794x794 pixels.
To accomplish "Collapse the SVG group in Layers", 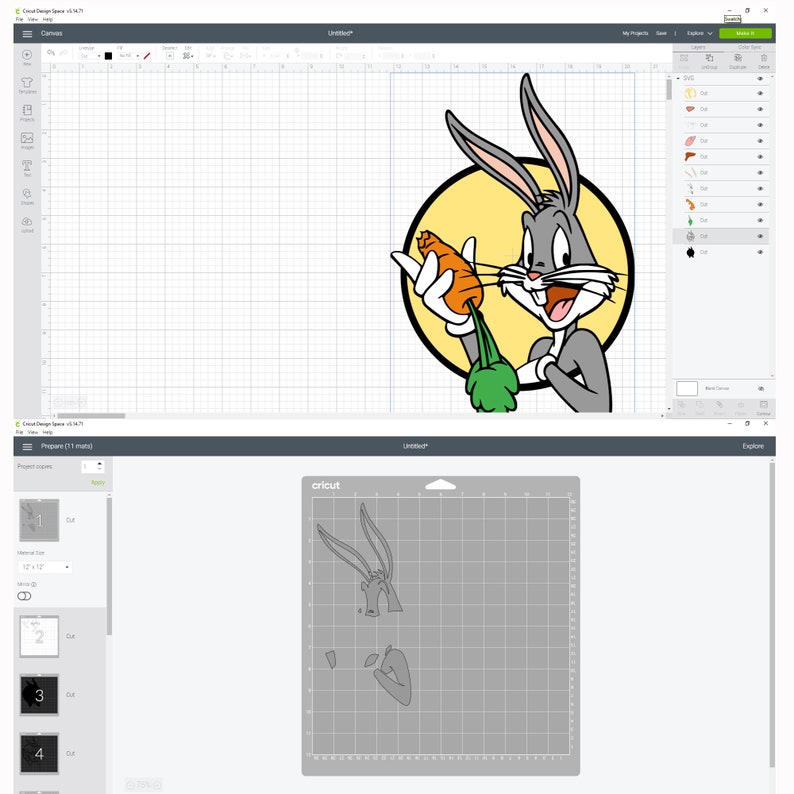I will pos(678,78).
